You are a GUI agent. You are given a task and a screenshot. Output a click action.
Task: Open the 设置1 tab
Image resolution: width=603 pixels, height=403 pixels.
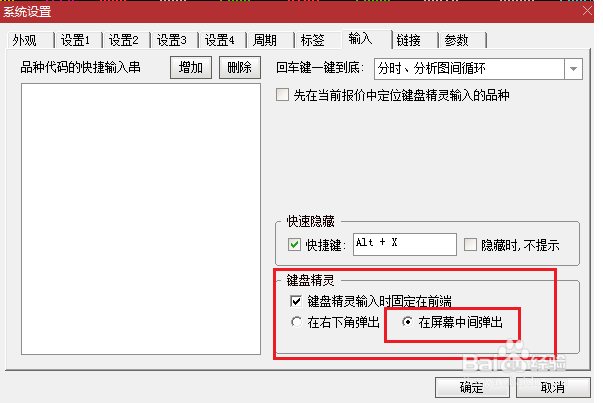[77, 40]
